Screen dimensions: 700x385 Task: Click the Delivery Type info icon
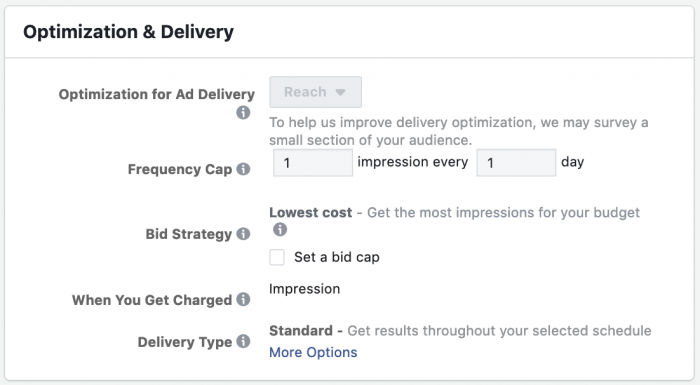(243, 341)
